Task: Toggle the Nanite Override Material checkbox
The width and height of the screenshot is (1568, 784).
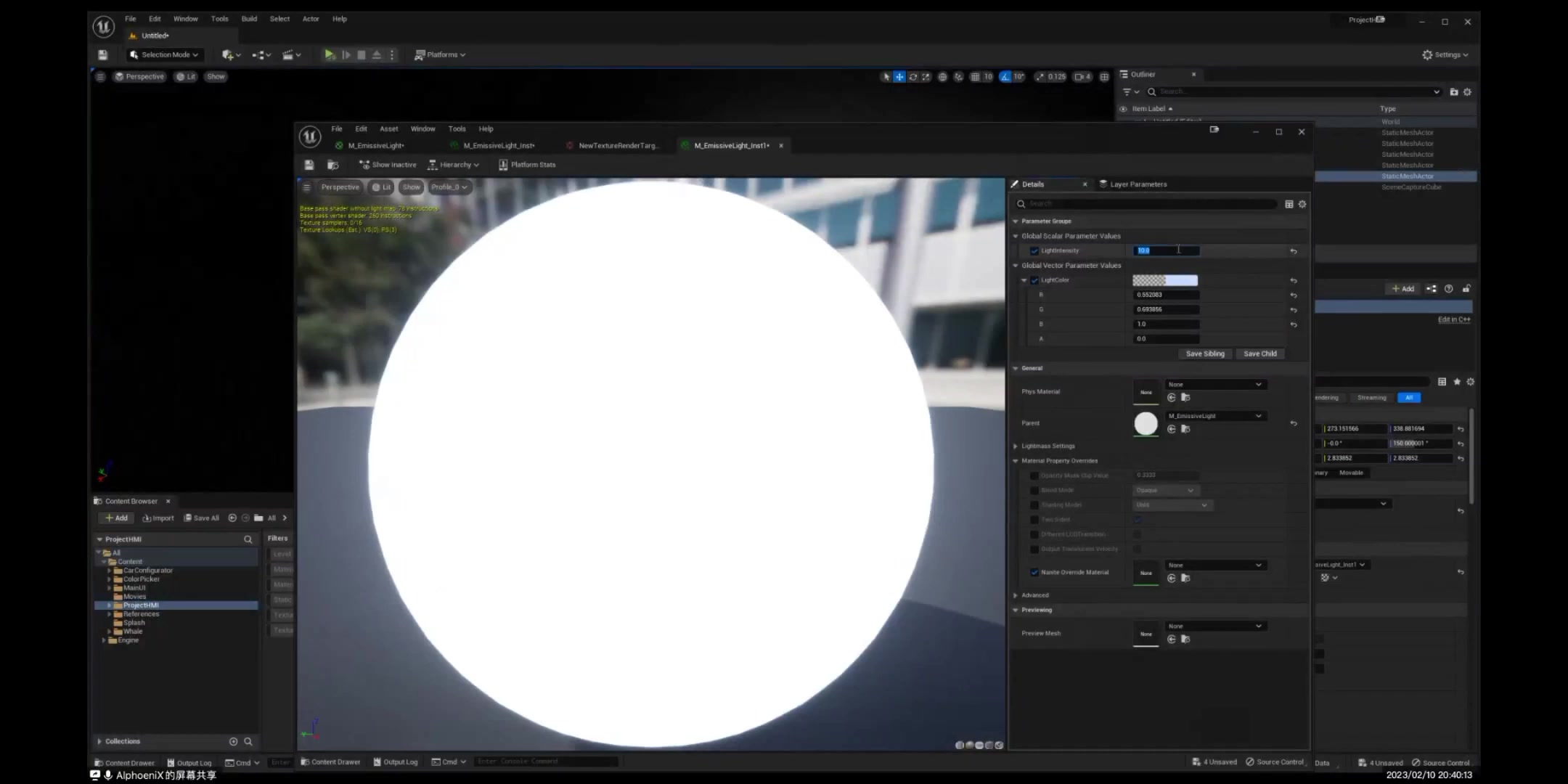Action: [x=1034, y=573]
